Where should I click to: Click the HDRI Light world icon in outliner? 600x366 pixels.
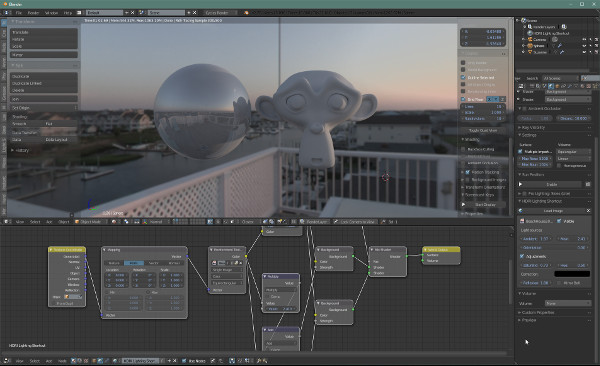point(530,33)
